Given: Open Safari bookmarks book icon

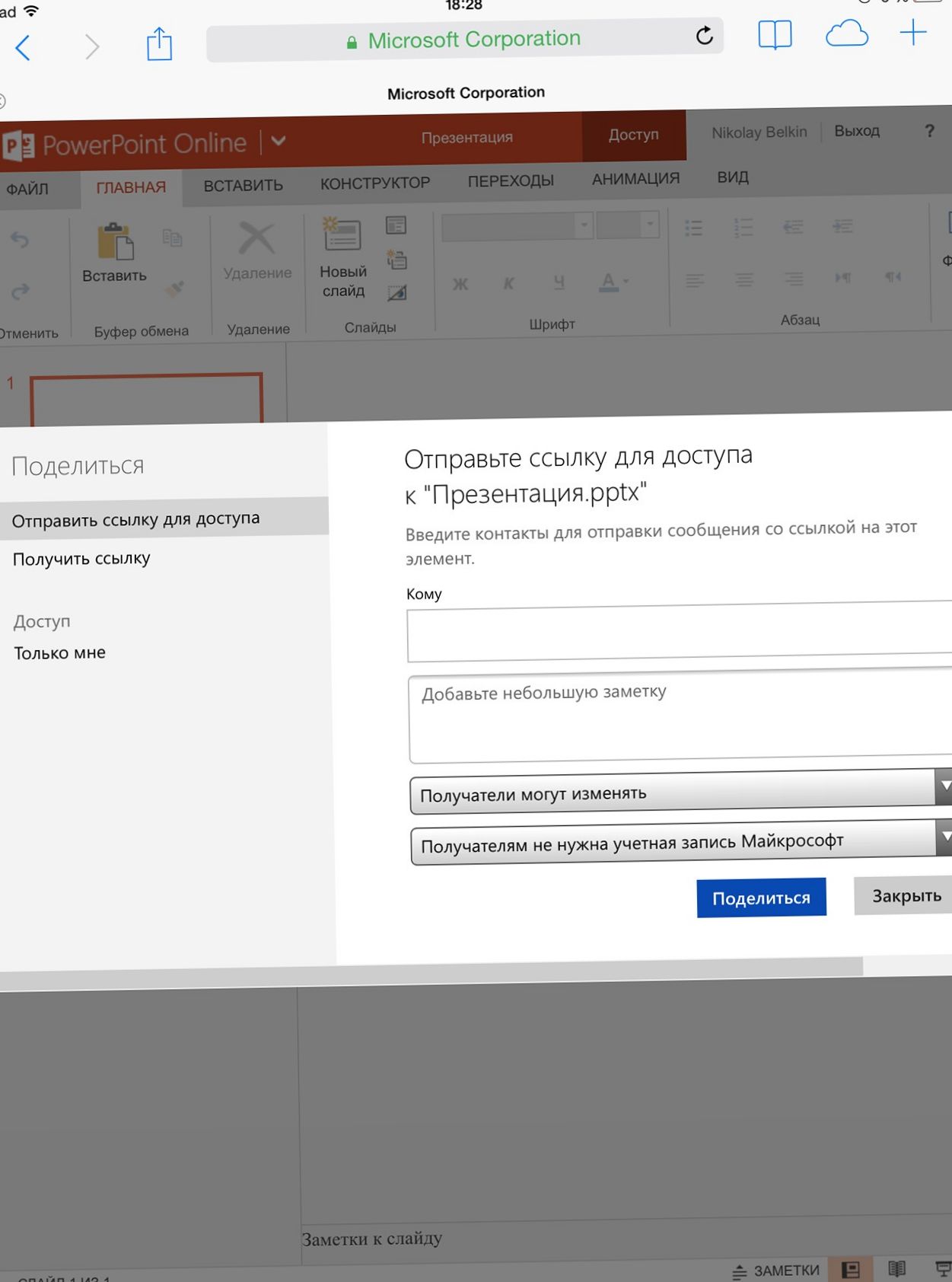Looking at the screenshot, I should coord(775,35).
